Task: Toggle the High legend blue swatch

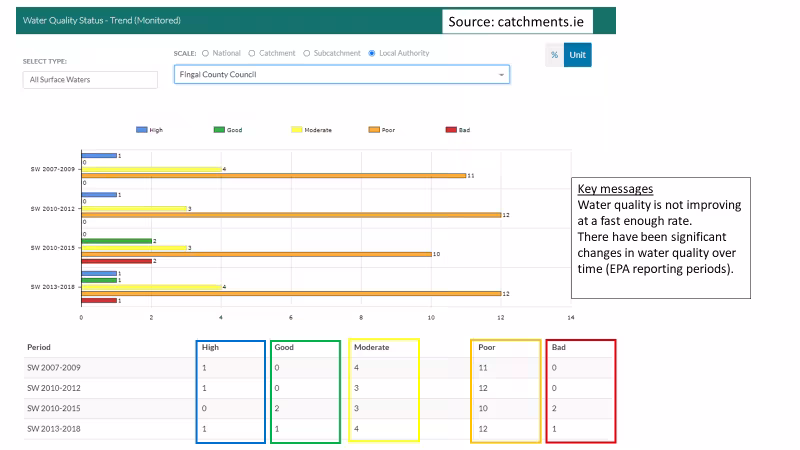Action: click(142, 130)
